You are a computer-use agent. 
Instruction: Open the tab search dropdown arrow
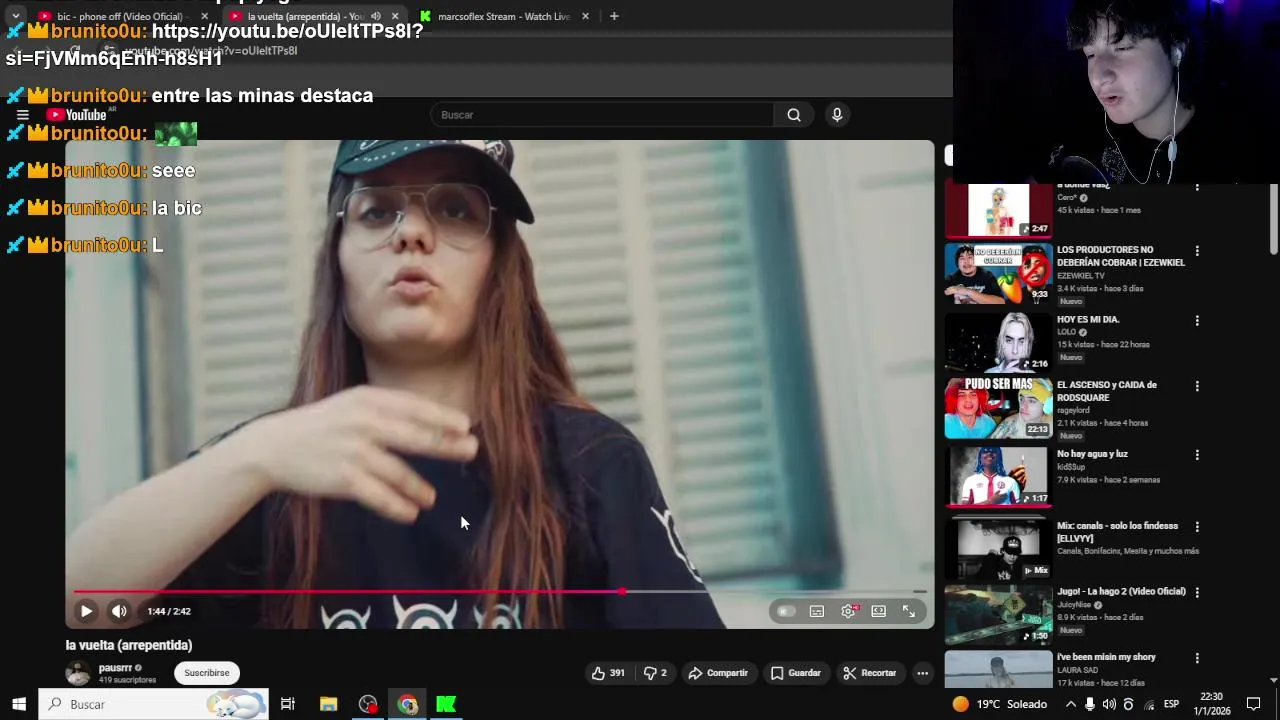point(16,16)
